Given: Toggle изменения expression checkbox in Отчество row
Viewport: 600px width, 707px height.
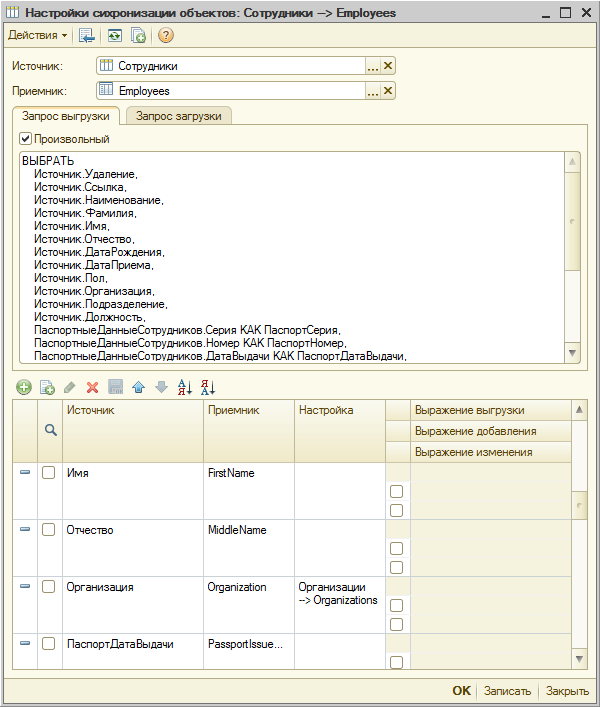Looking at the screenshot, I should (x=396, y=567).
